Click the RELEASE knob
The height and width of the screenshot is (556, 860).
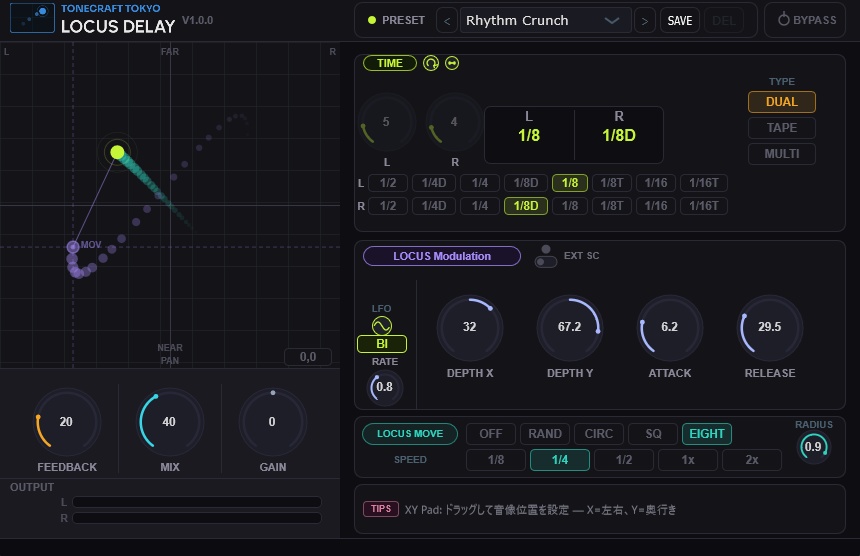coord(770,327)
